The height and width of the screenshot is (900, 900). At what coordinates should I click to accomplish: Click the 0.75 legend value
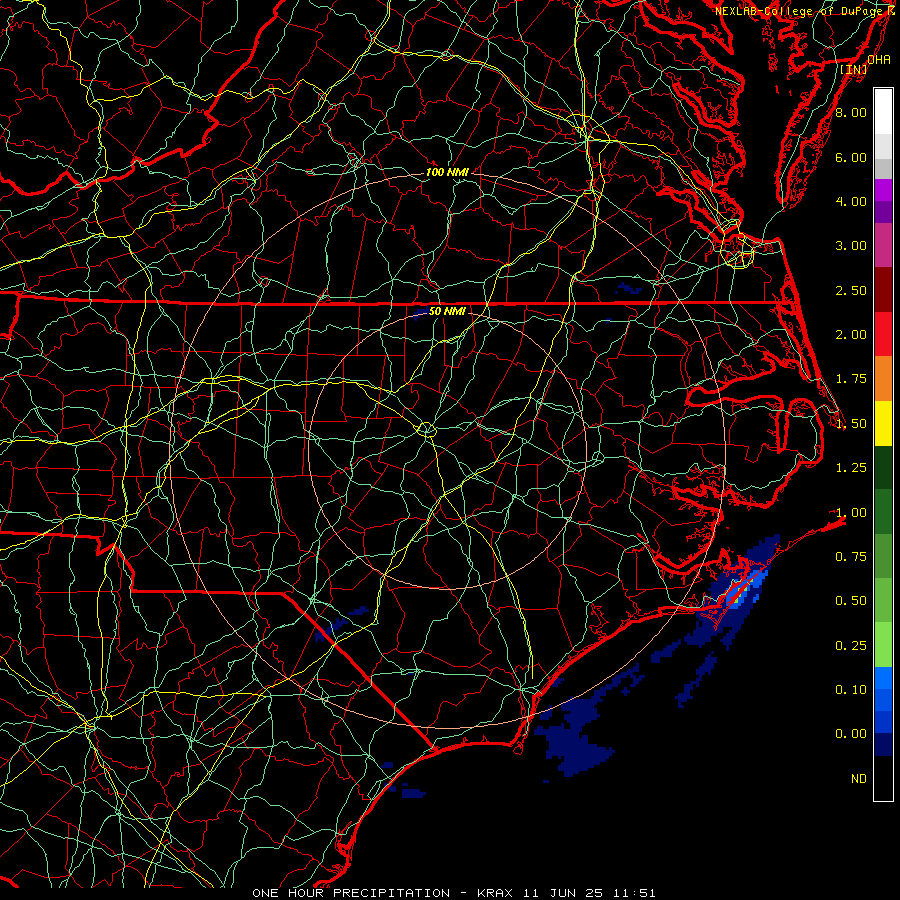point(851,557)
